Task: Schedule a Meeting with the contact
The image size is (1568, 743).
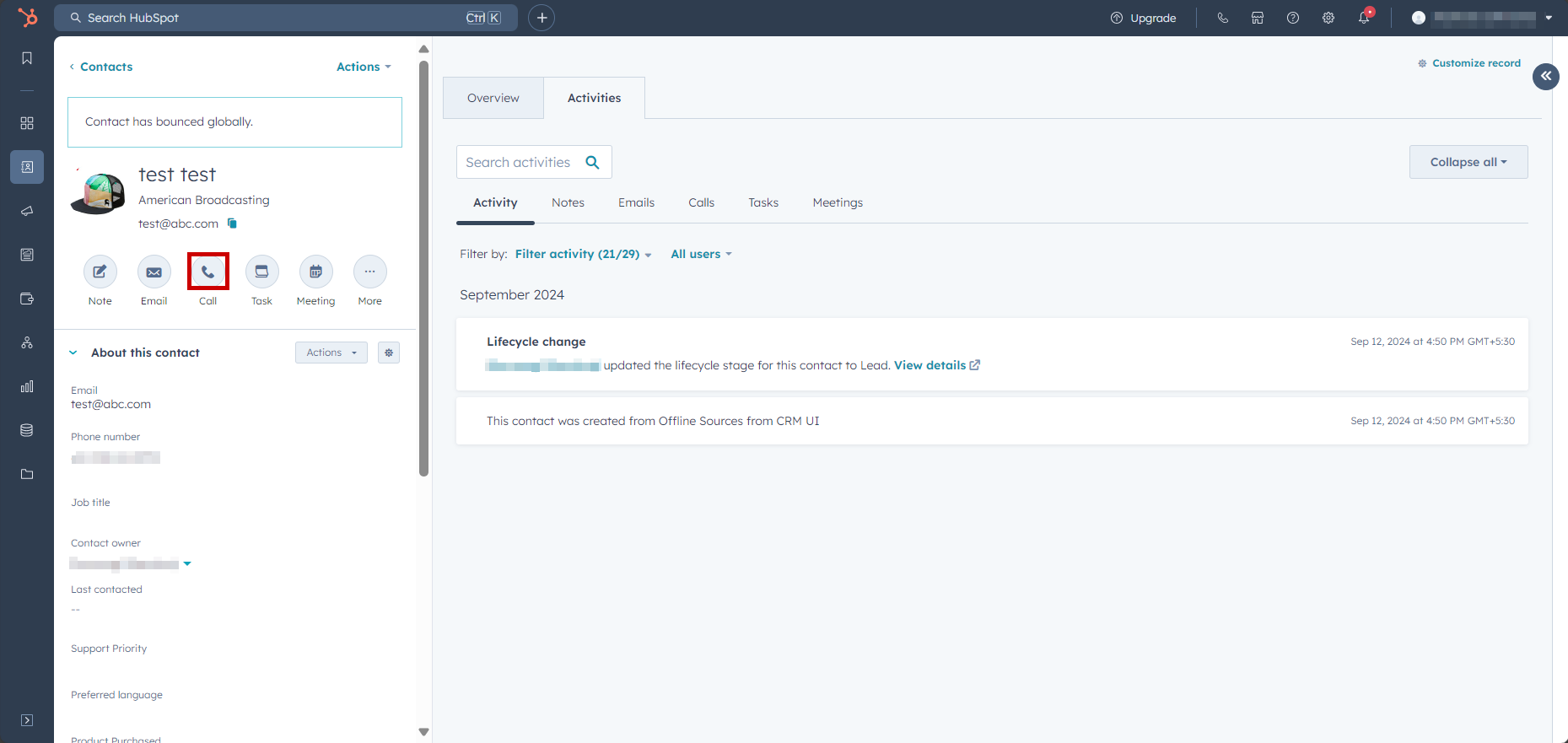Action: 316,272
